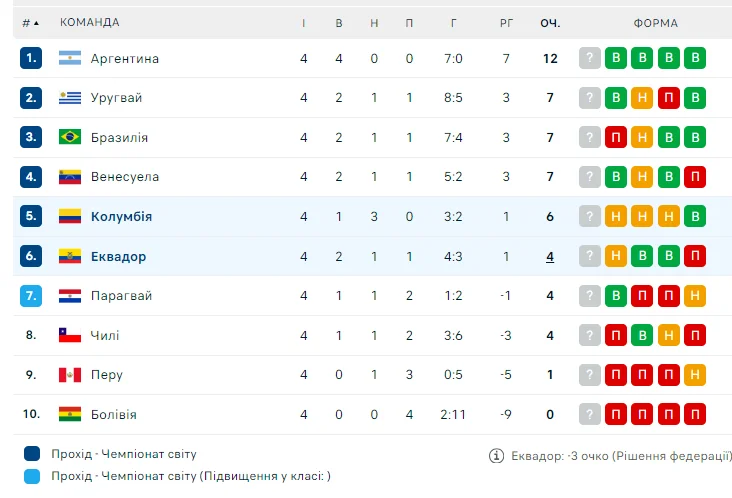Click Peru's orange Н form badge
This screenshot has width=732, height=498.
(x=695, y=375)
